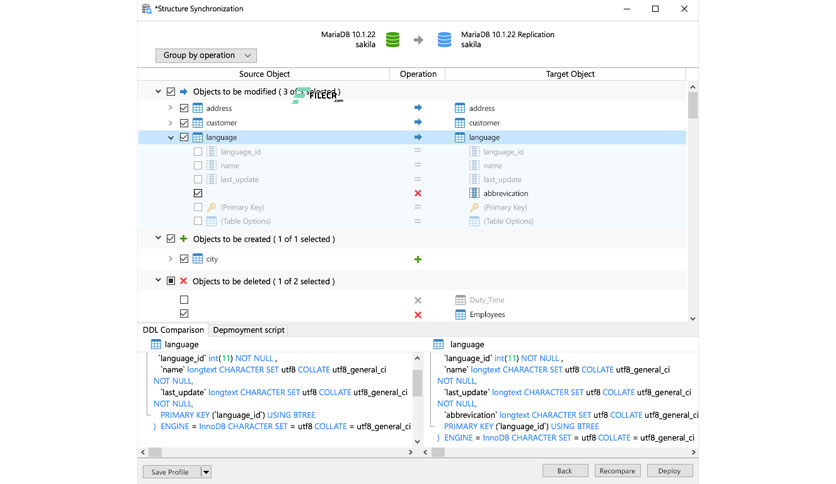Click language table icon in left DDL pane

(156, 344)
